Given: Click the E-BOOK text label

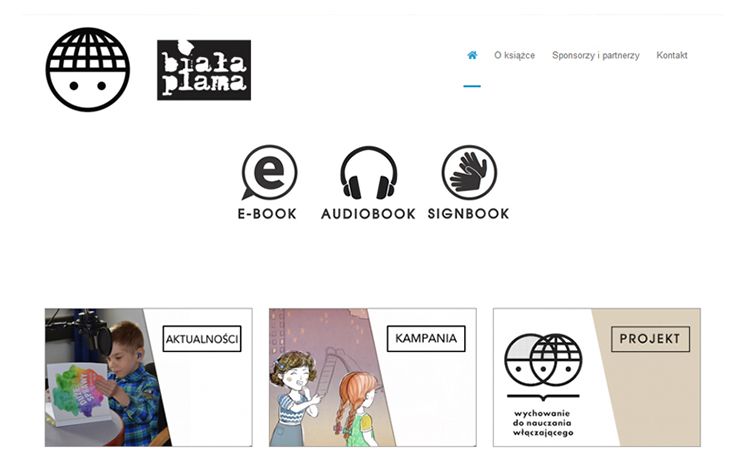Looking at the screenshot, I should click(267, 214).
